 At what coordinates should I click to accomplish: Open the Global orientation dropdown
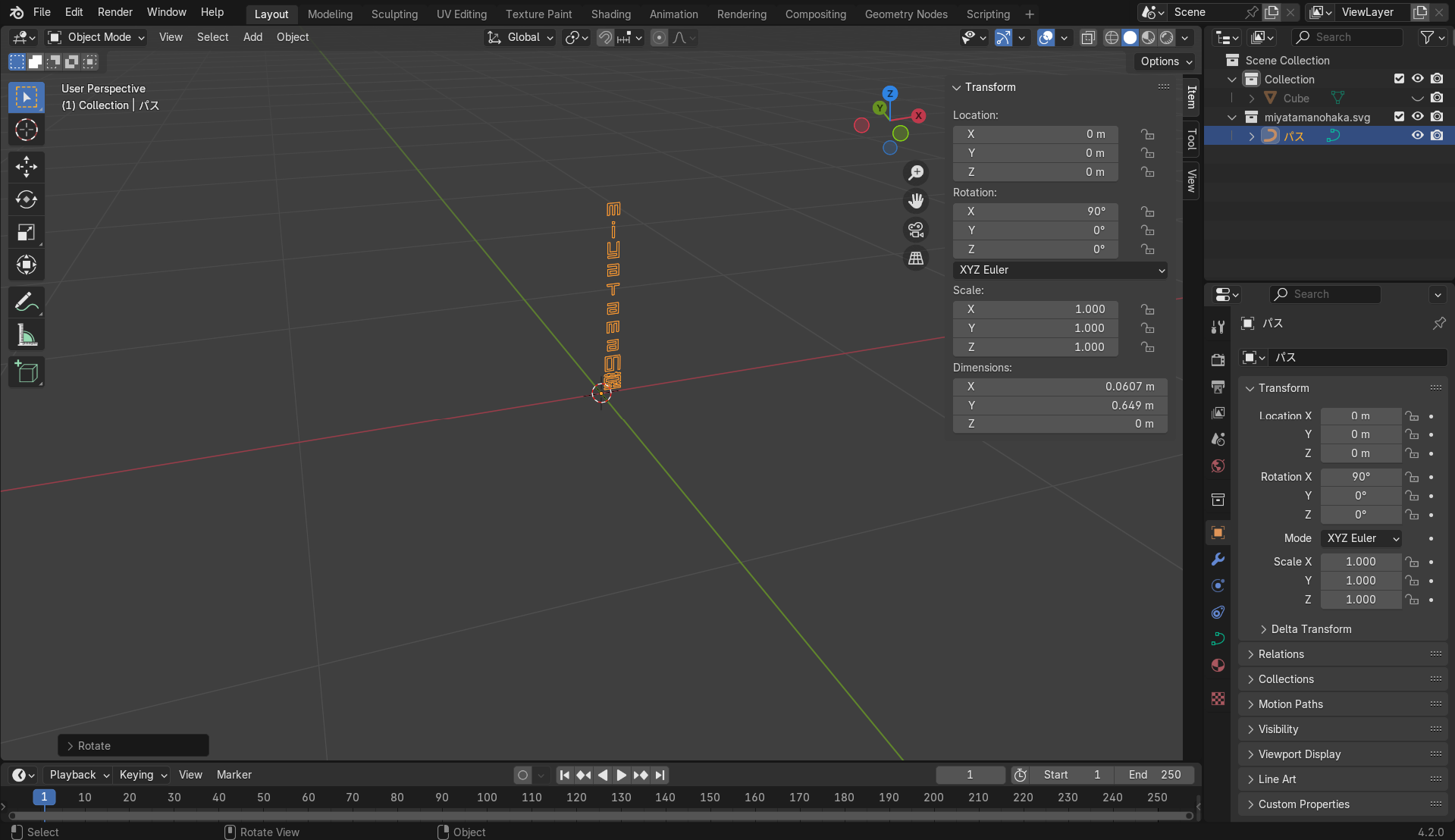click(x=520, y=37)
